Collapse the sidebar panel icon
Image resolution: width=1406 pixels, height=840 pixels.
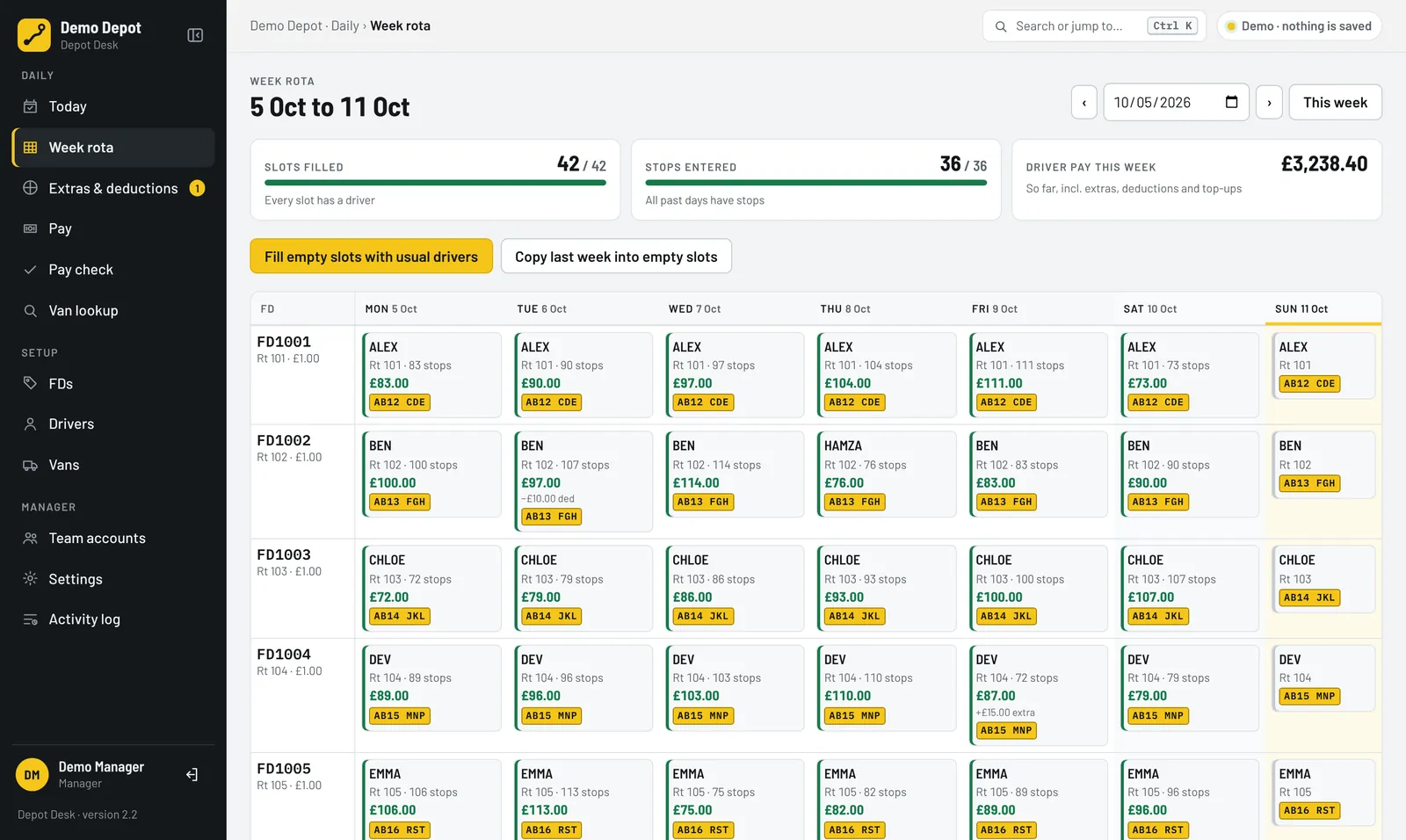[x=195, y=35]
